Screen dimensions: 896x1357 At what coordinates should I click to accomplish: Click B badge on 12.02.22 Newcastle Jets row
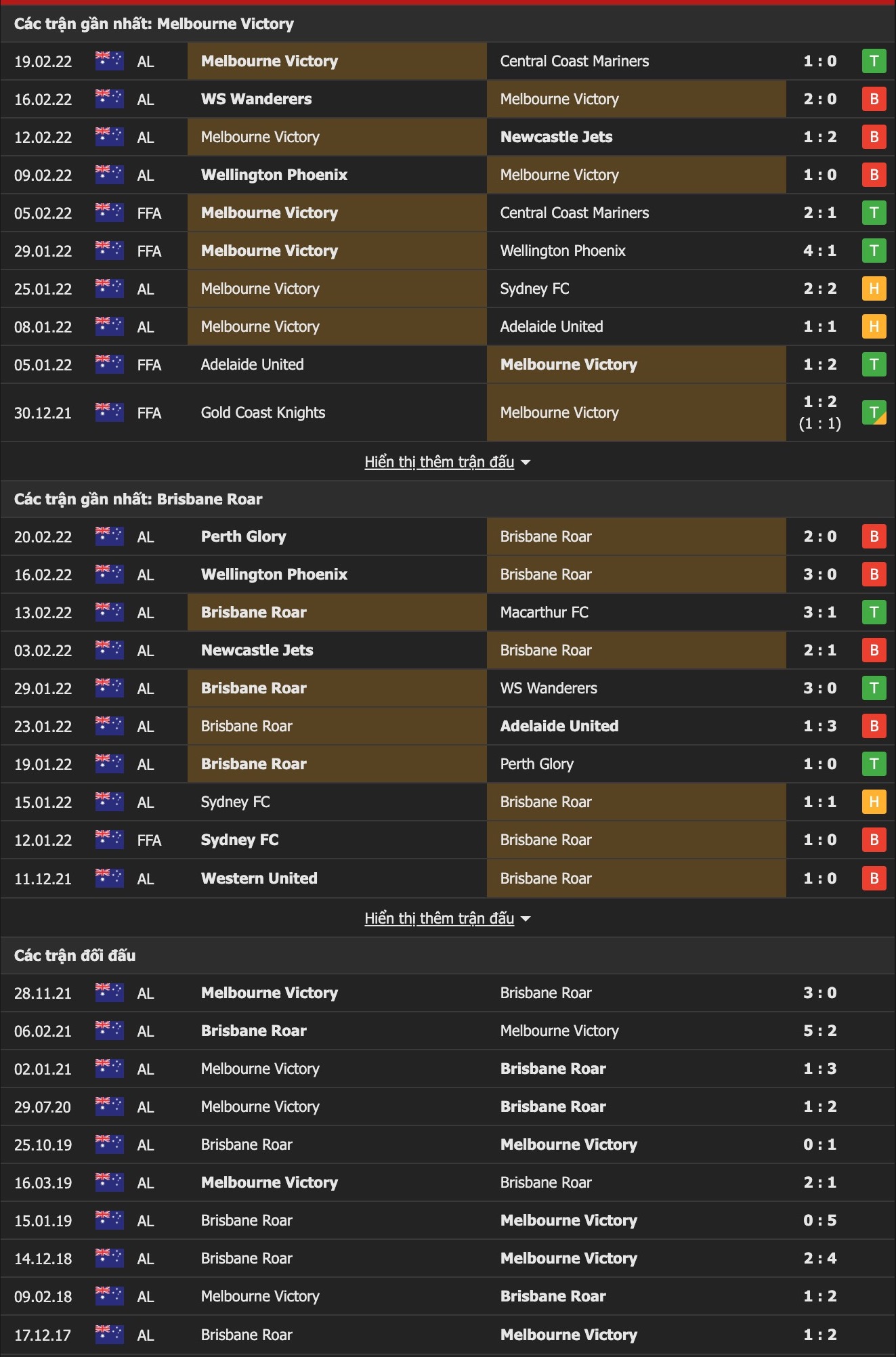click(x=874, y=137)
